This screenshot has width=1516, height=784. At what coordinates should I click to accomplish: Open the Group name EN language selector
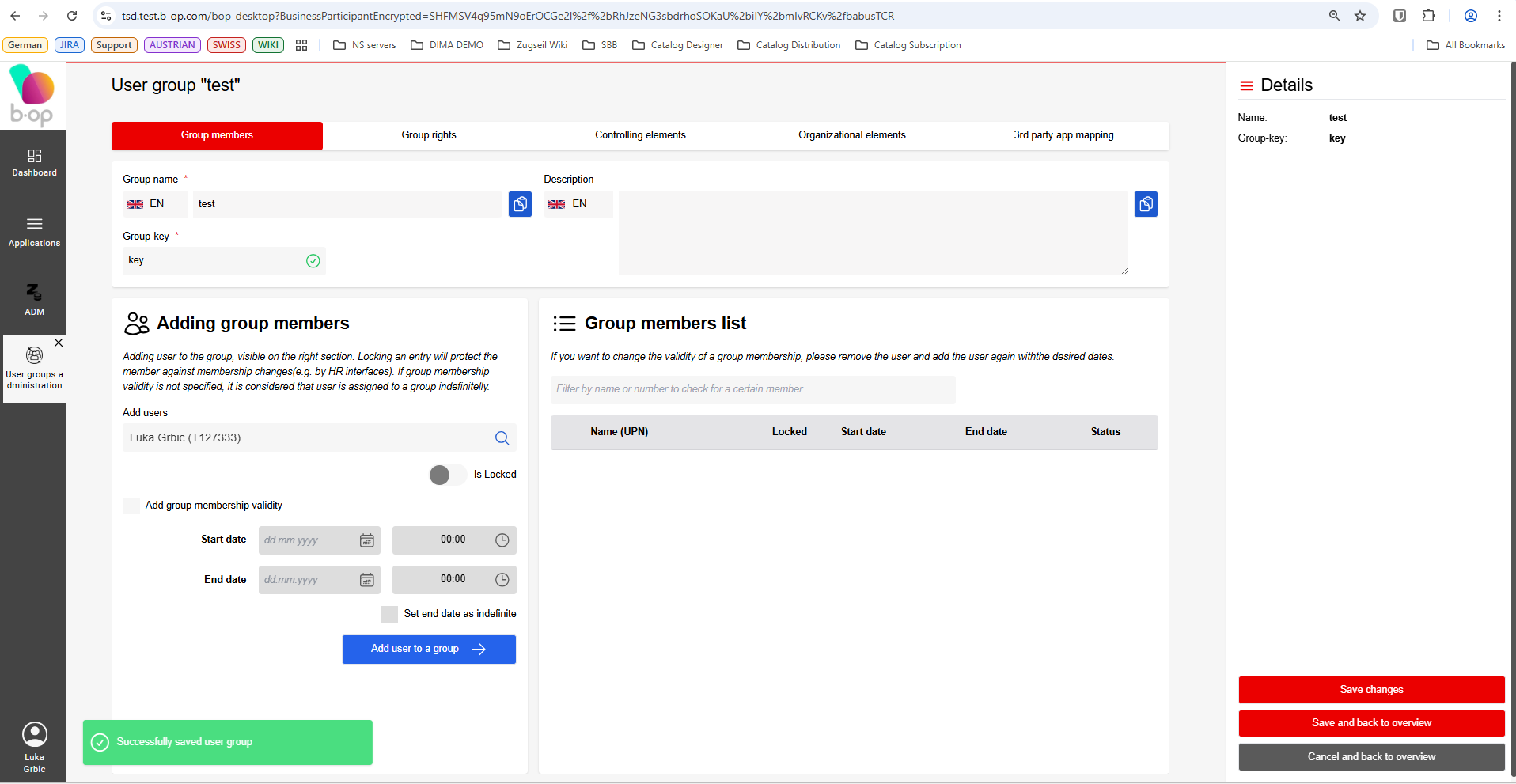[x=154, y=204]
